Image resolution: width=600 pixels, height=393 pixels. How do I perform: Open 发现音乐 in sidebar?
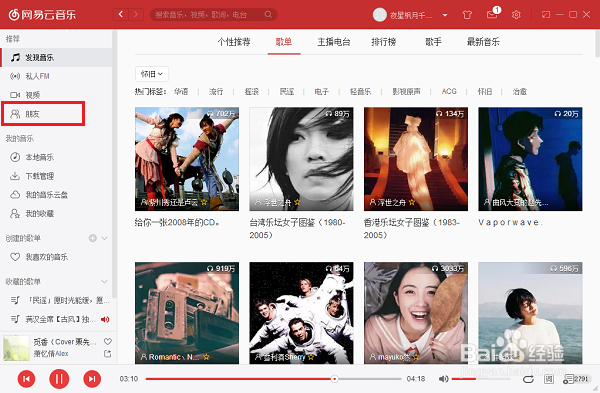[57, 57]
